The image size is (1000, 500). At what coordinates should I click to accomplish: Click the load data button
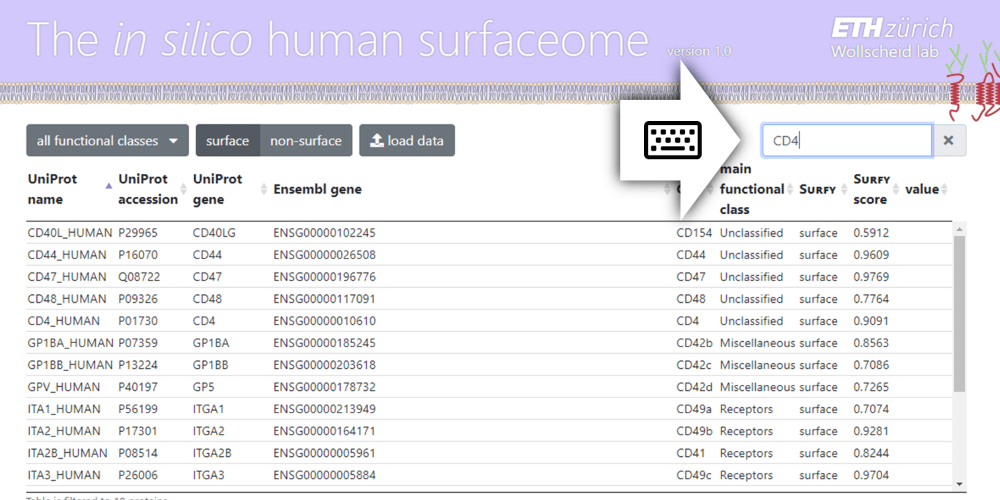point(407,140)
